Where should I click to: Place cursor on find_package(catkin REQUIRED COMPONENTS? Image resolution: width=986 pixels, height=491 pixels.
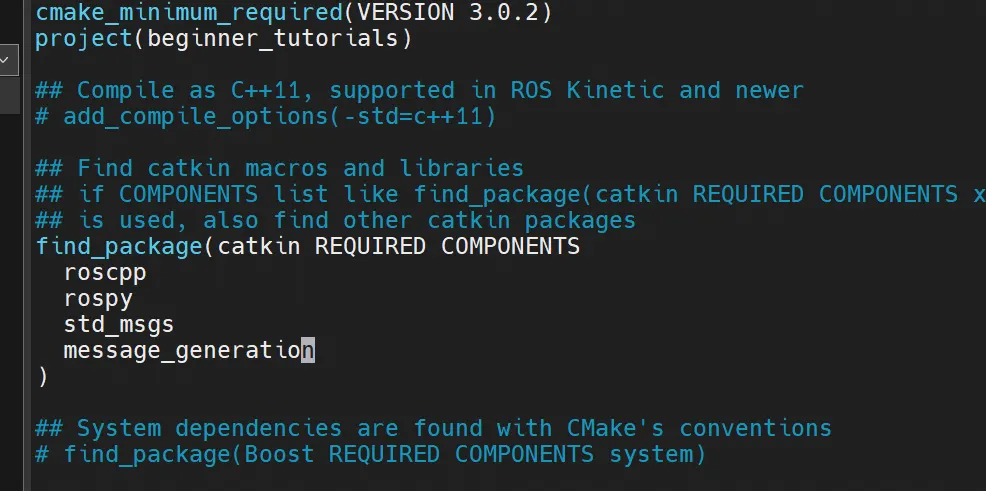(308, 246)
